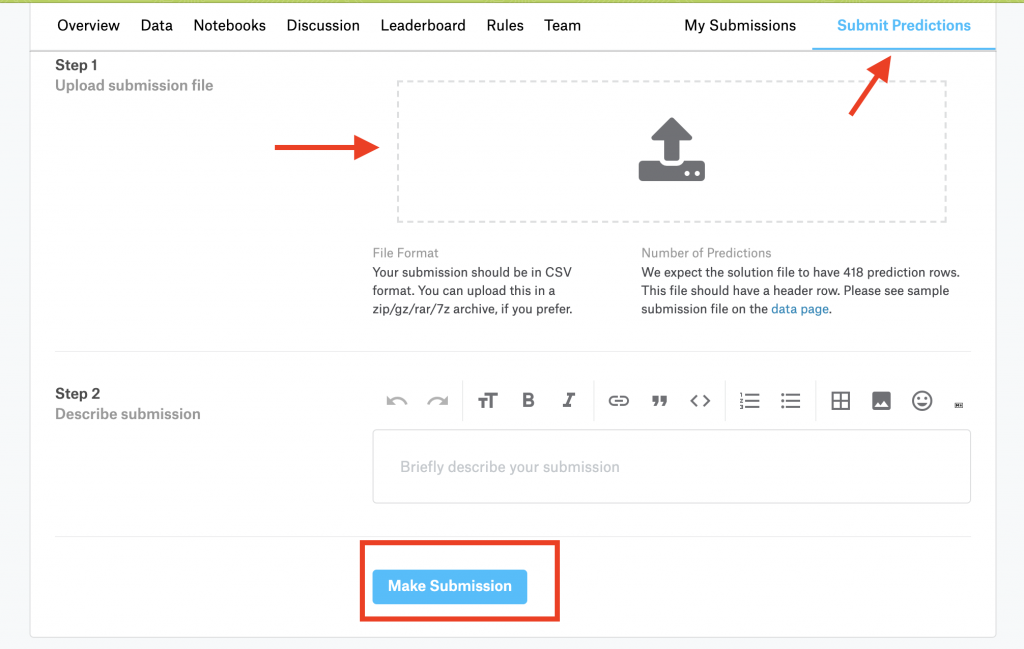Image resolution: width=1024 pixels, height=649 pixels.
Task: Go to the My Submissions tab
Action: coord(740,25)
